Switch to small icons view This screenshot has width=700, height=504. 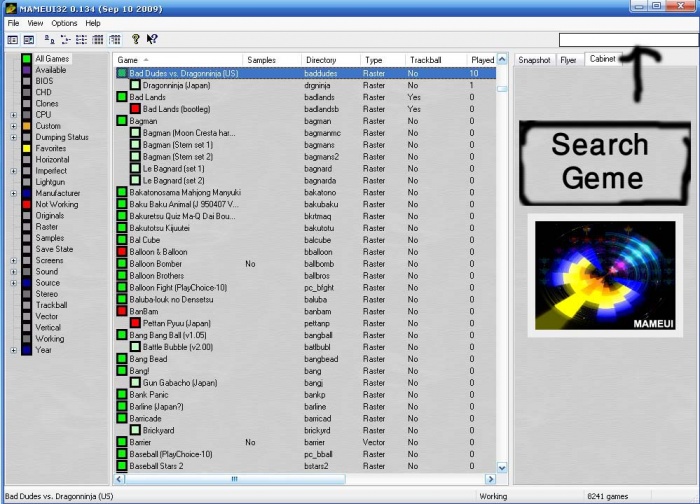pos(66,40)
